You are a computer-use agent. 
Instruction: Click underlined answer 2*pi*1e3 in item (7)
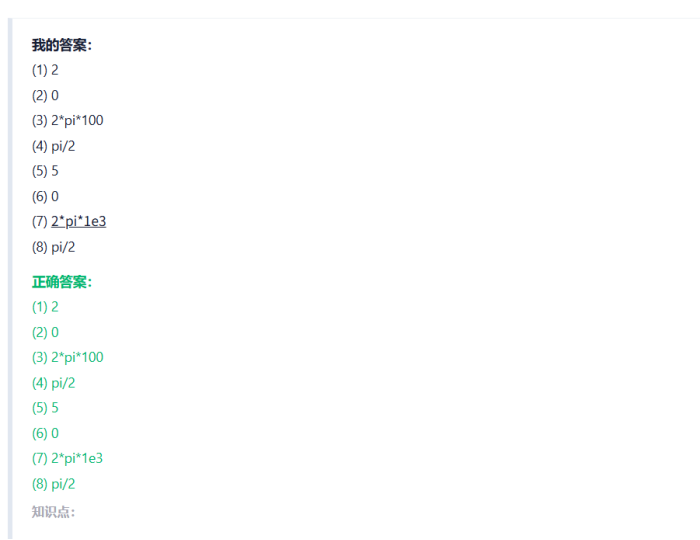[x=79, y=221]
